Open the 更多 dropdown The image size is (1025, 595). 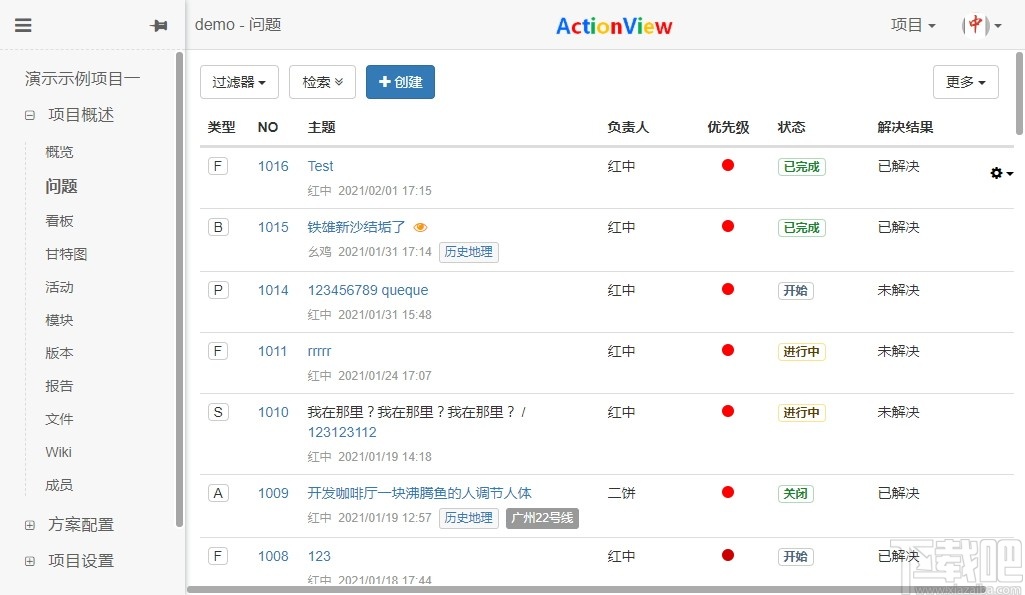click(964, 82)
